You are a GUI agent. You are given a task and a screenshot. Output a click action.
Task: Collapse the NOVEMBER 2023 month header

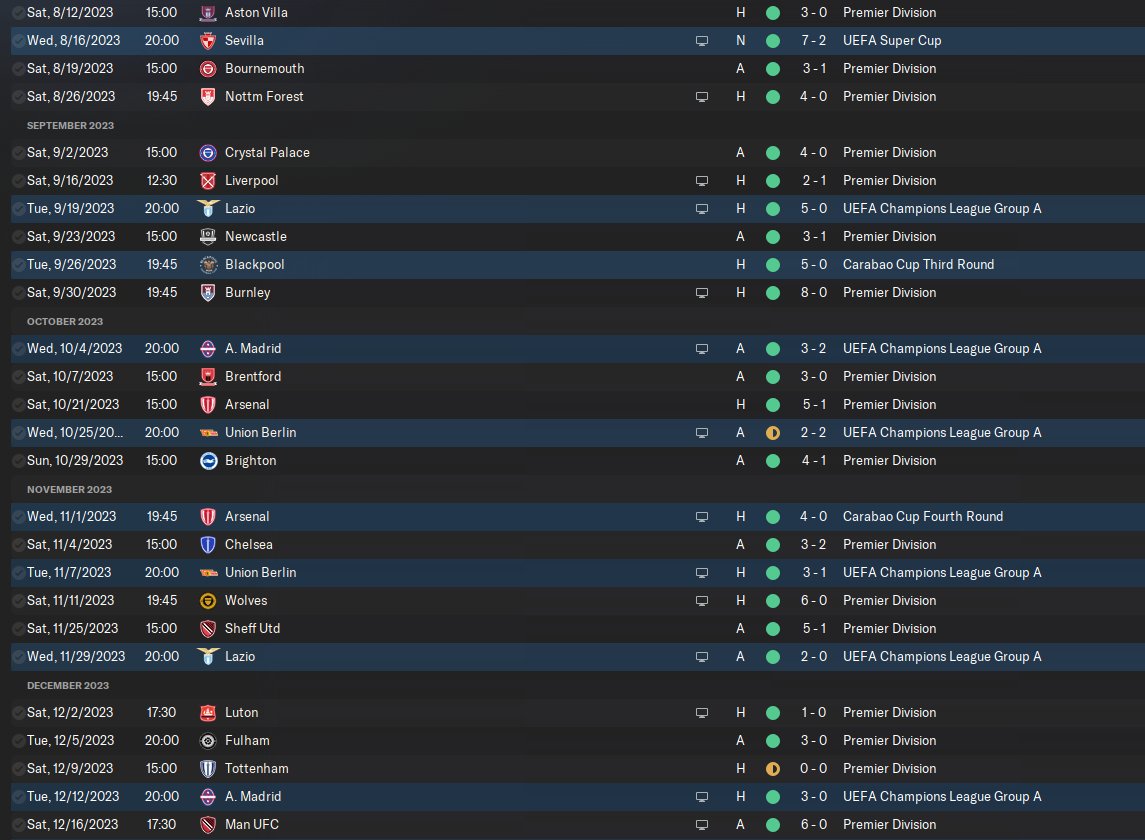[x=69, y=489]
